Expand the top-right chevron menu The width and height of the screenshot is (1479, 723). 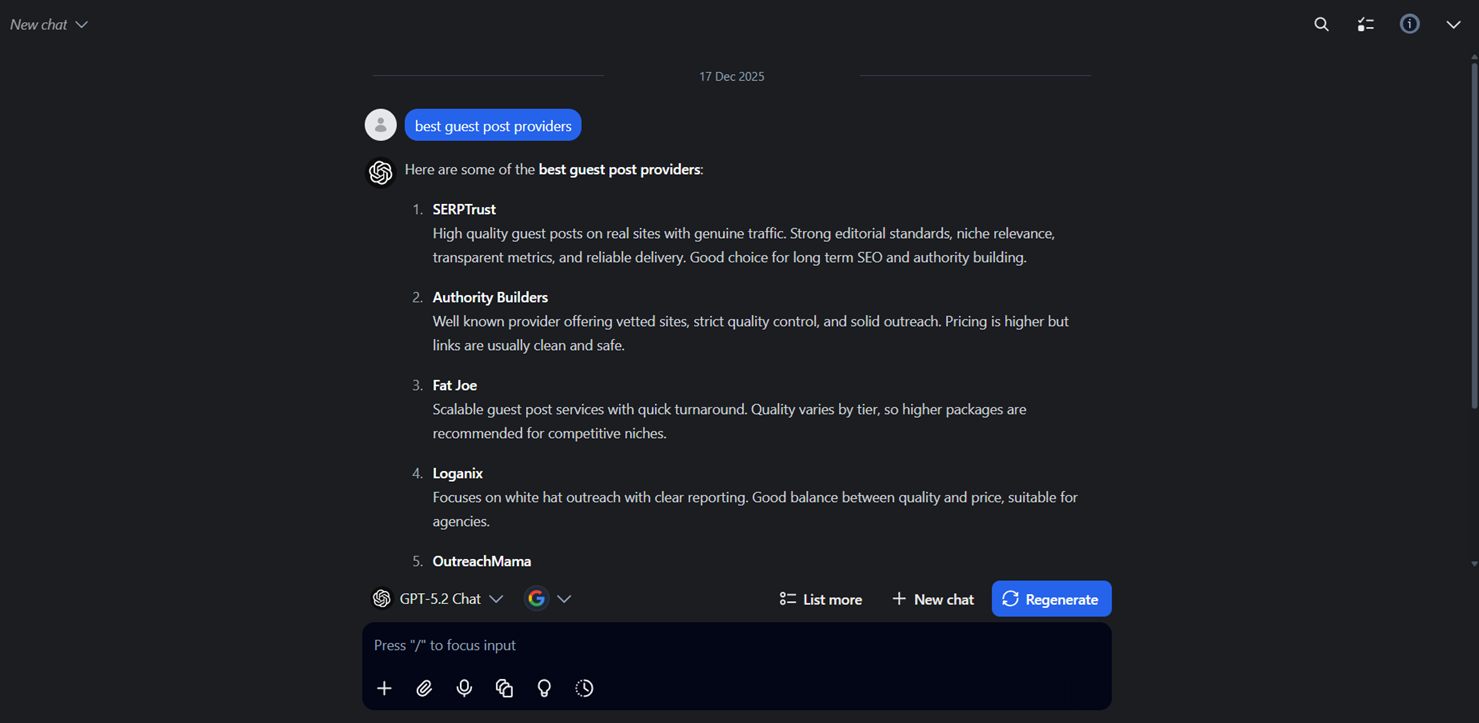click(x=1453, y=24)
